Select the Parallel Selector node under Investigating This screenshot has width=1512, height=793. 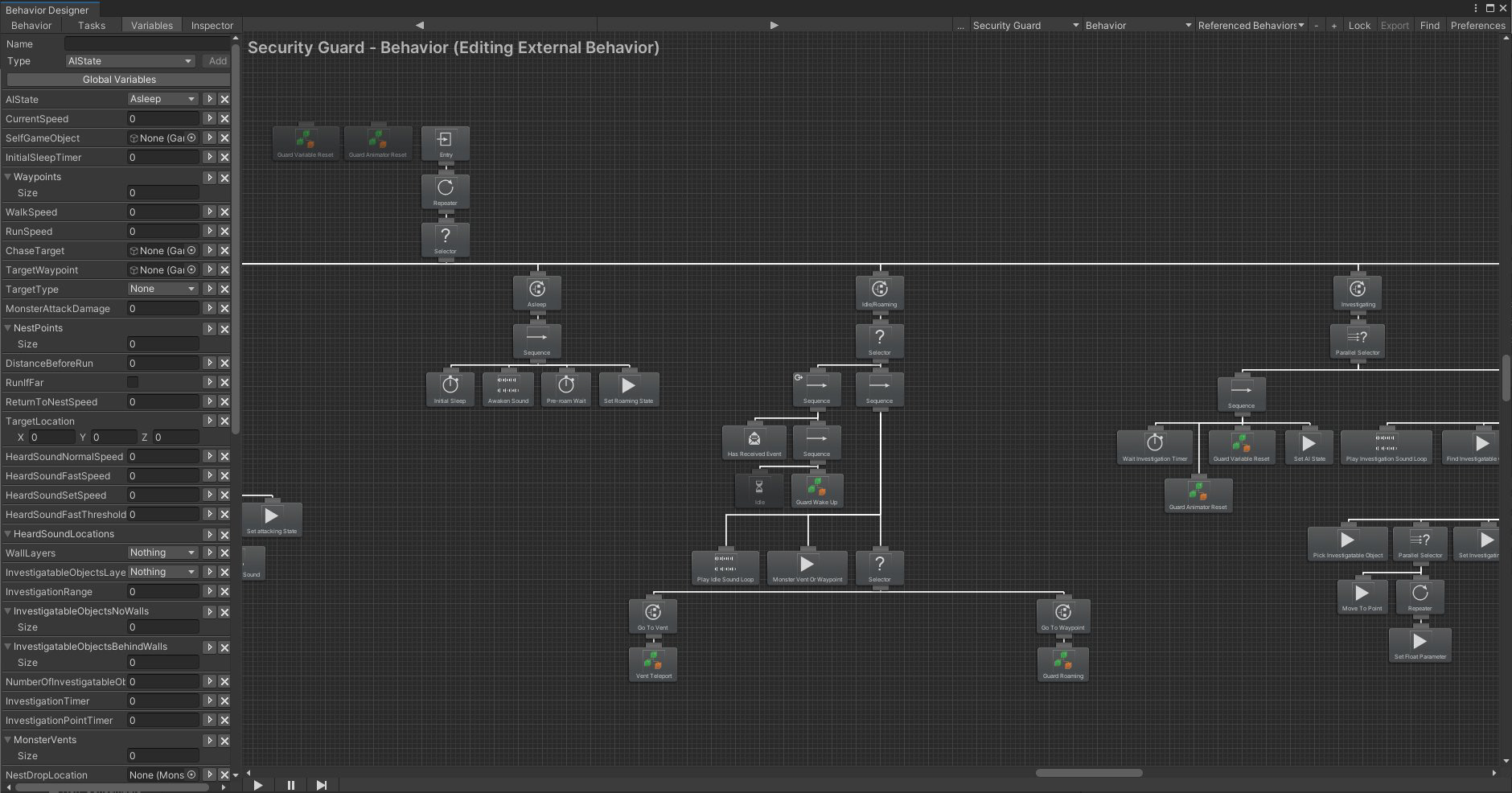pyautogui.click(x=1358, y=341)
